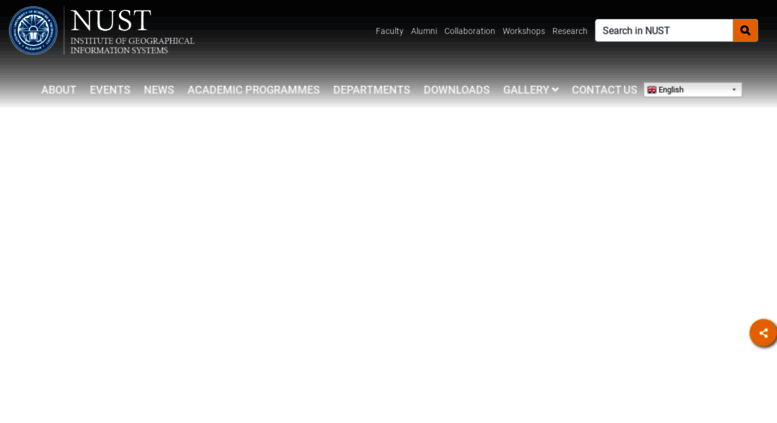Click the NUST university seal logo
This screenshot has height=423, width=777.
[x=33, y=31]
